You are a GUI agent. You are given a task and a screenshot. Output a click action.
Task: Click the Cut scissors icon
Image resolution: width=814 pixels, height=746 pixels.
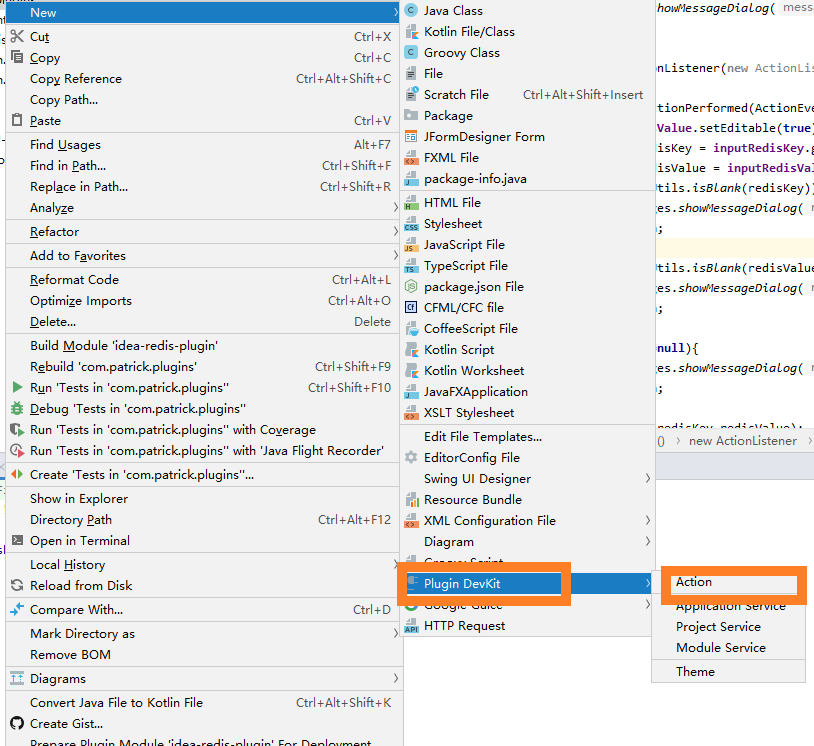17,36
